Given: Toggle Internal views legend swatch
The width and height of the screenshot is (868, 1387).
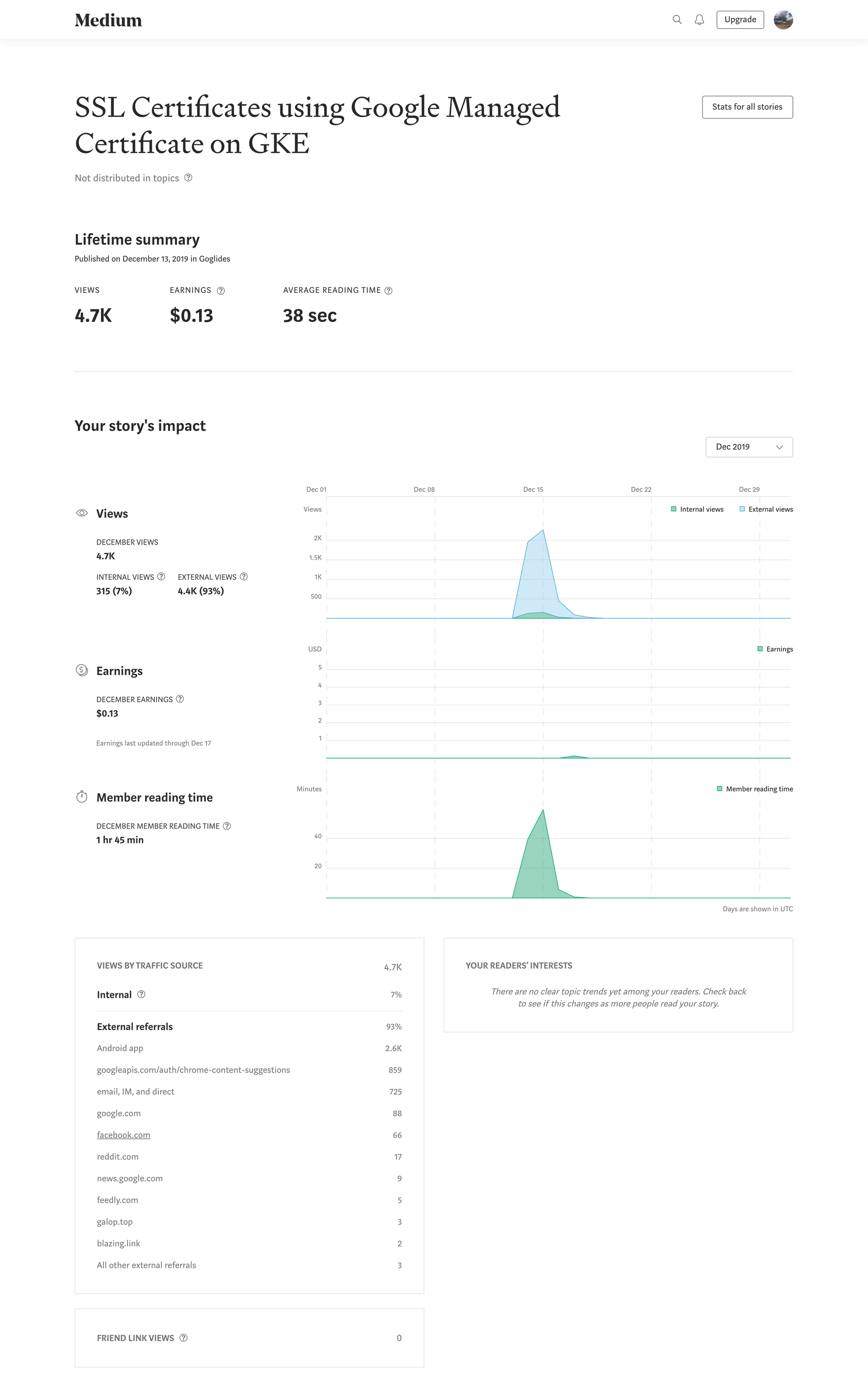Looking at the screenshot, I should pos(674,509).
